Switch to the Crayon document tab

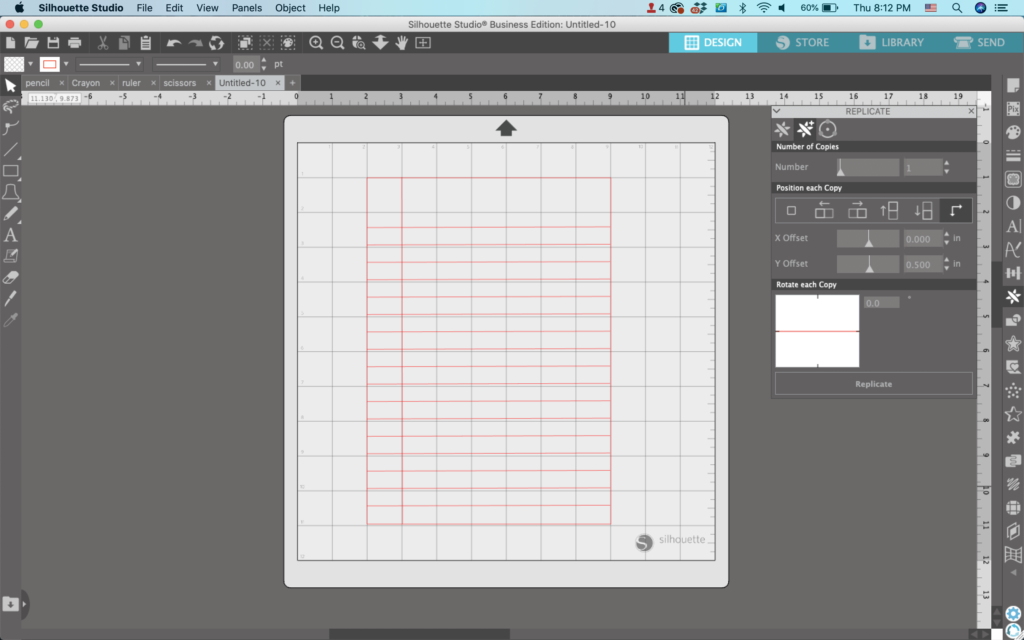coord(86,83)
